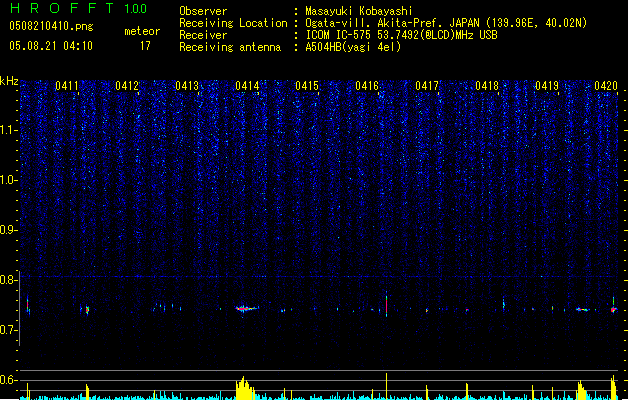
Task: Click time marker 0415
Action: [x=307, y=86]
